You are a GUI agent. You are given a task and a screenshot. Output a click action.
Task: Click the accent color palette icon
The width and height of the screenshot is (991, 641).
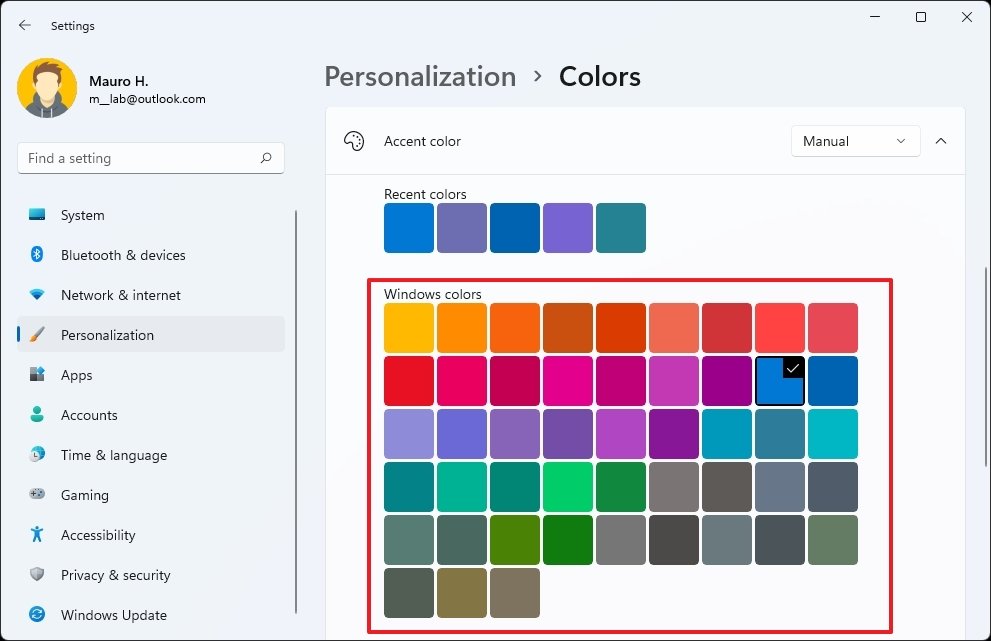[353, 141]
